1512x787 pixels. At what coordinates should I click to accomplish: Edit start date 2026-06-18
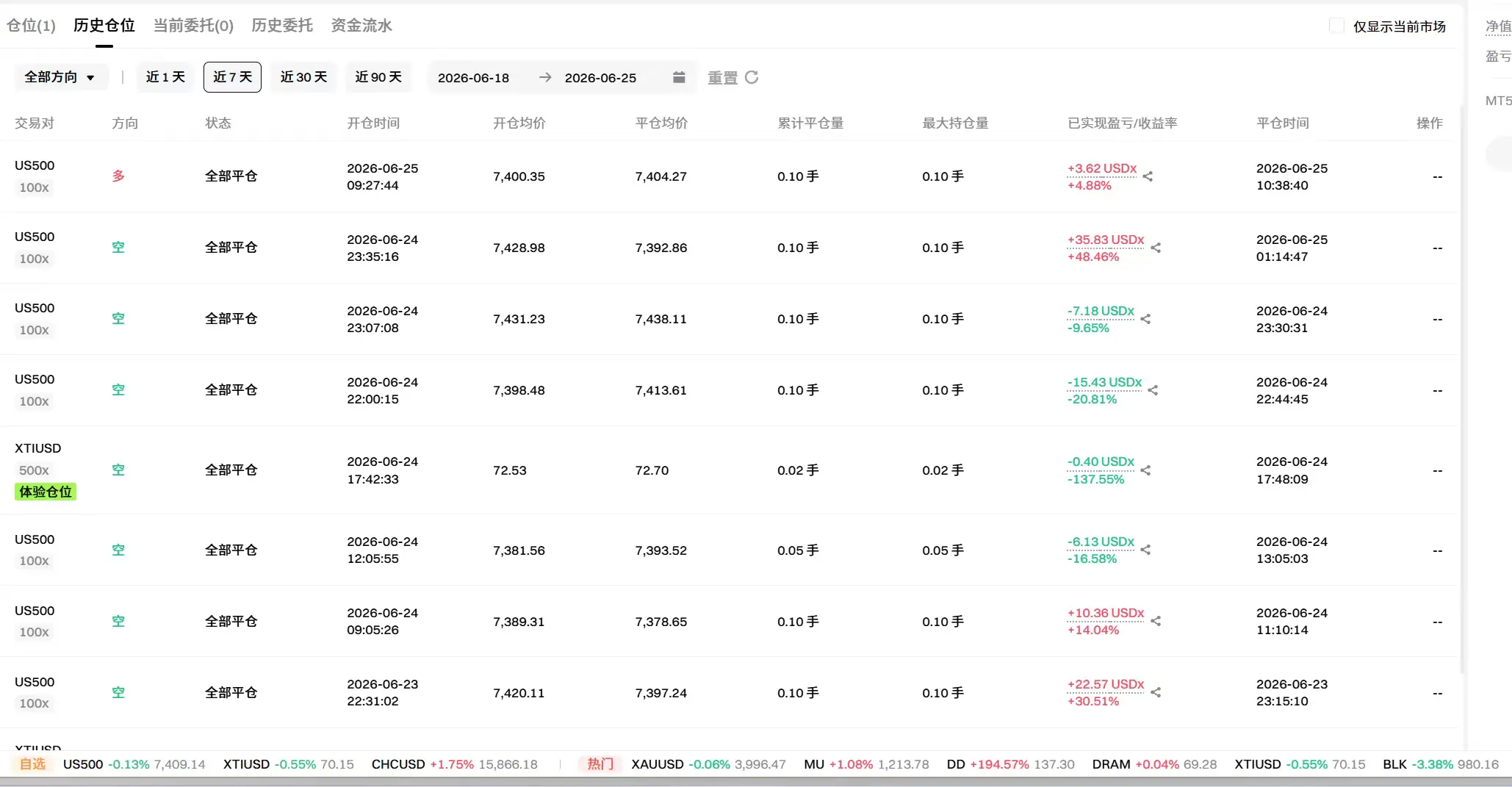(473, 78)
